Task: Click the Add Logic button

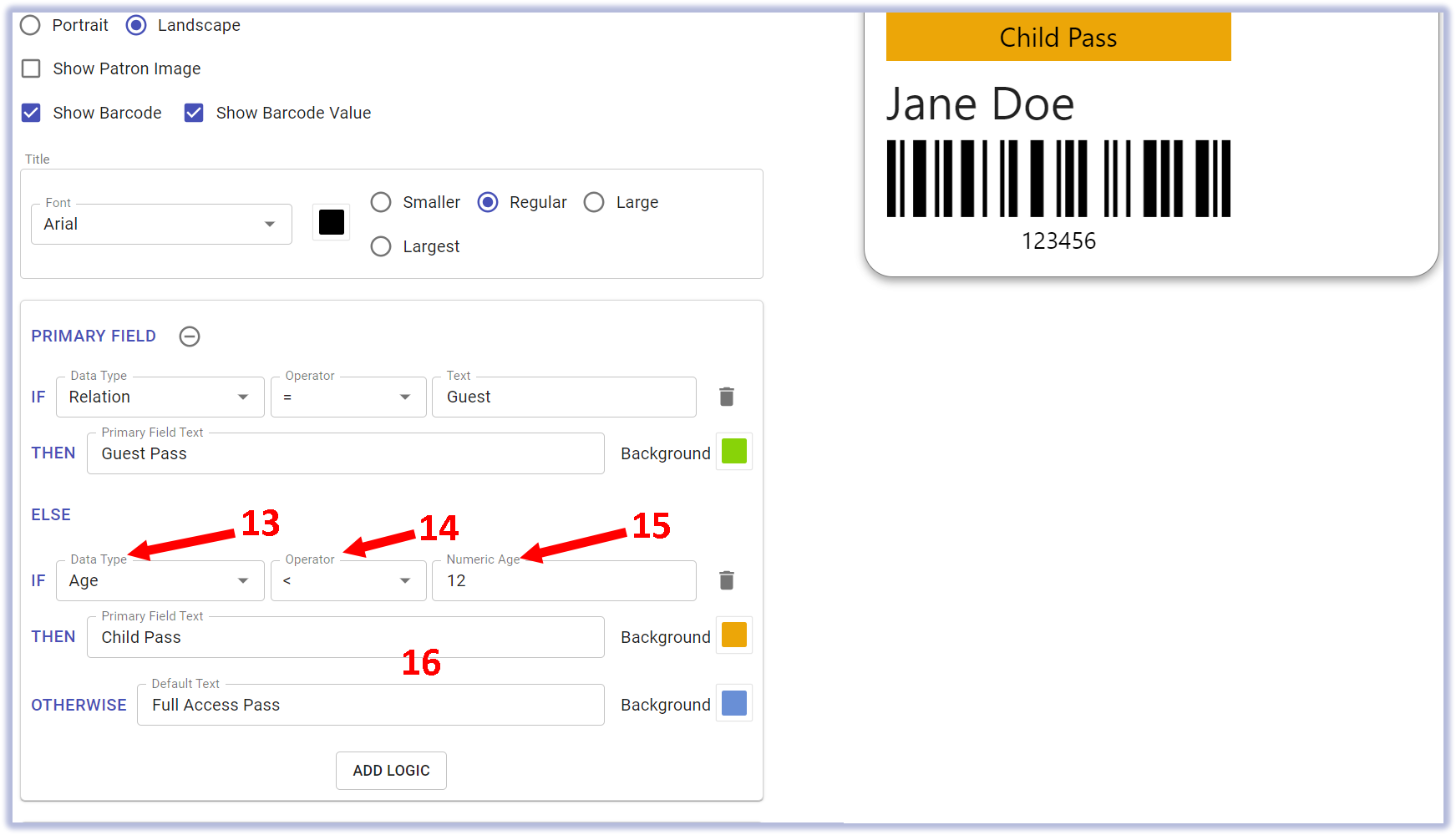Action: [391, 770]
